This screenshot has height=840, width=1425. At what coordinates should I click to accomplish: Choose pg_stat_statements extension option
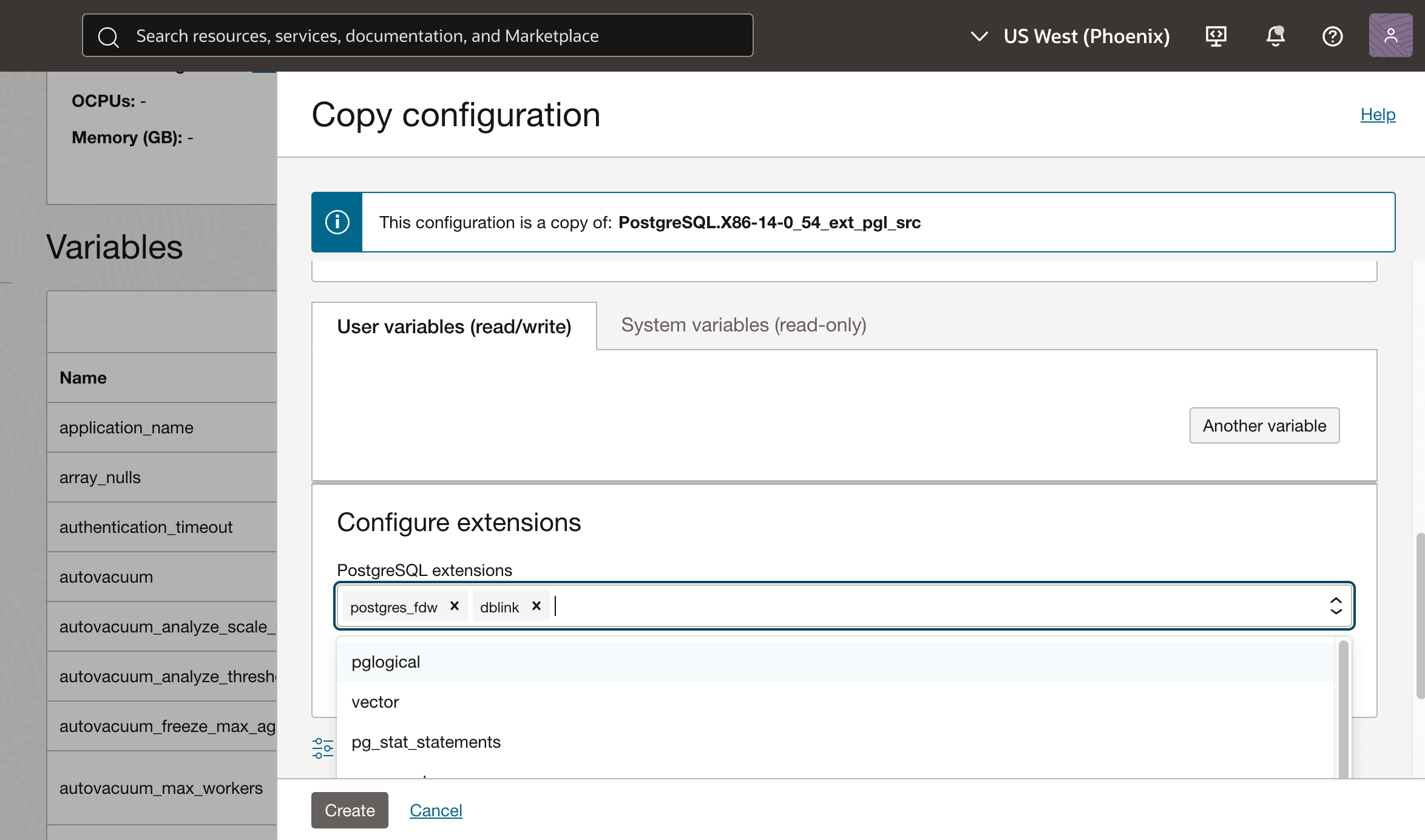click(x=425, y=742)
